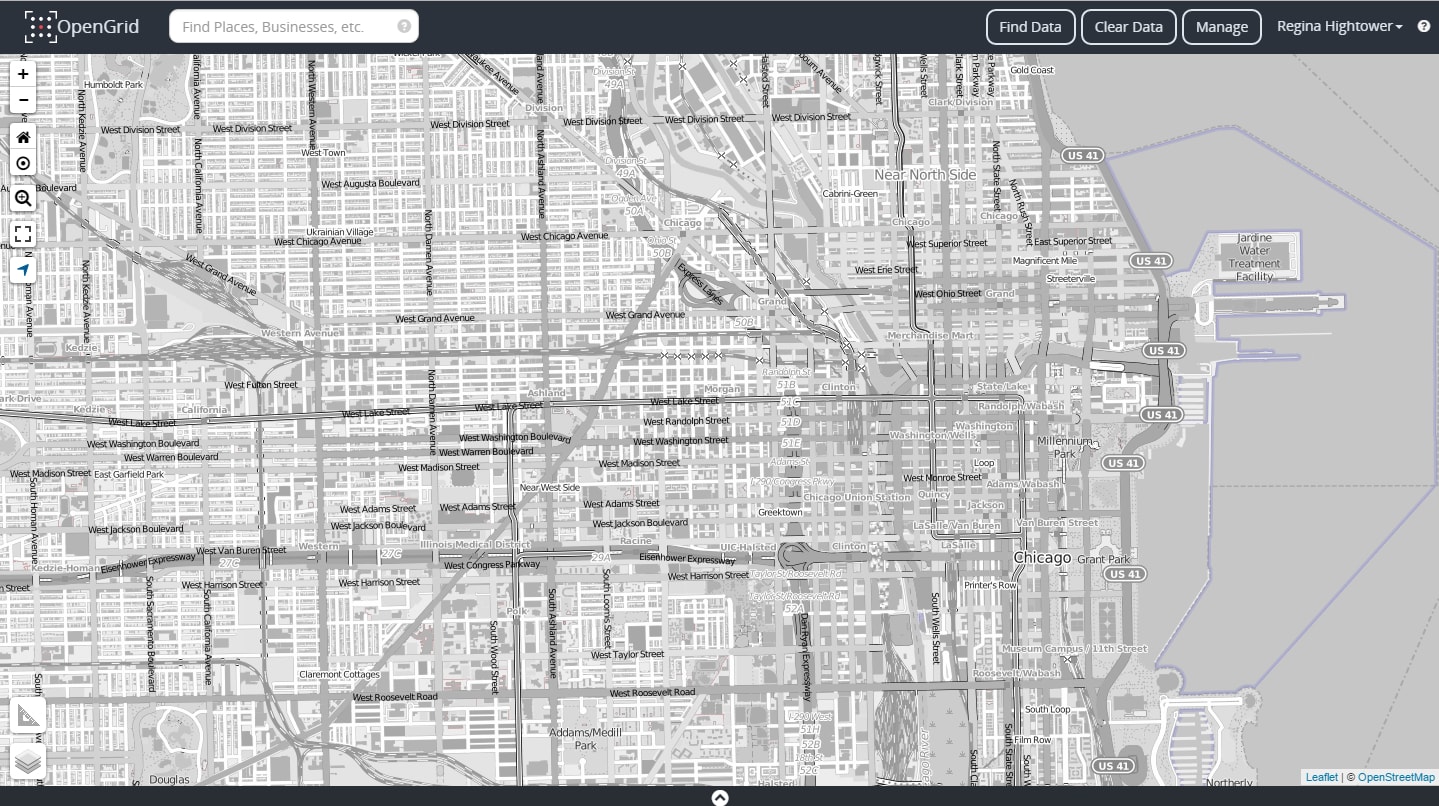Screen dimensions: 1439x806
Task: Click the Clark/Division station label
Action: (x=961, y=102)
